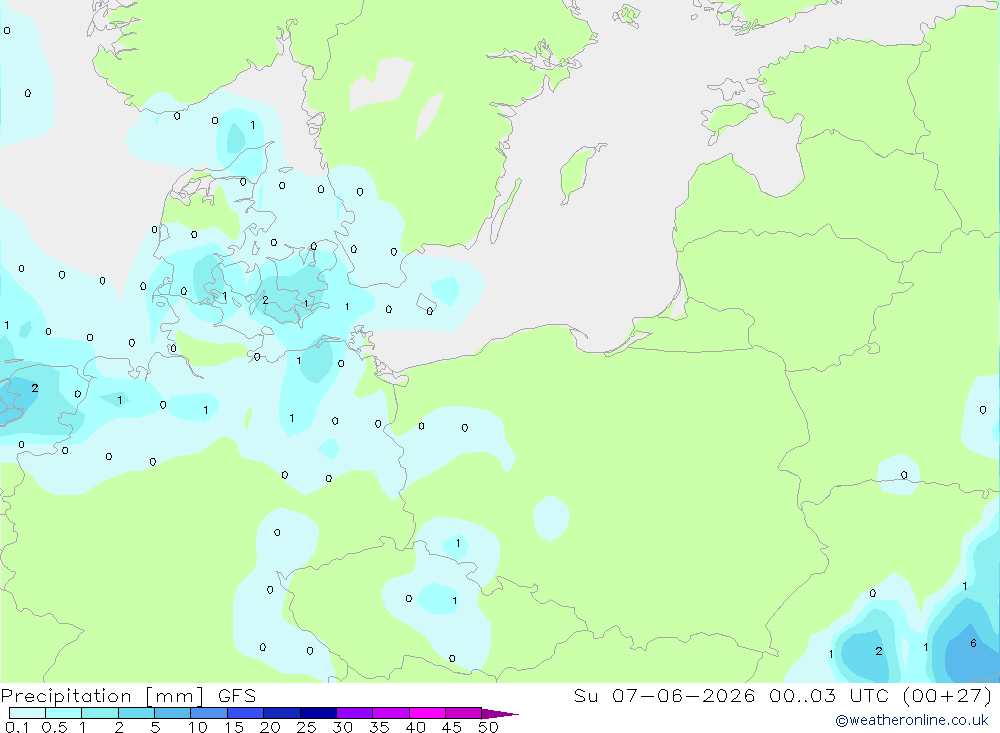
Task: Click the legend scale label "50"
Action: point(488,727)
